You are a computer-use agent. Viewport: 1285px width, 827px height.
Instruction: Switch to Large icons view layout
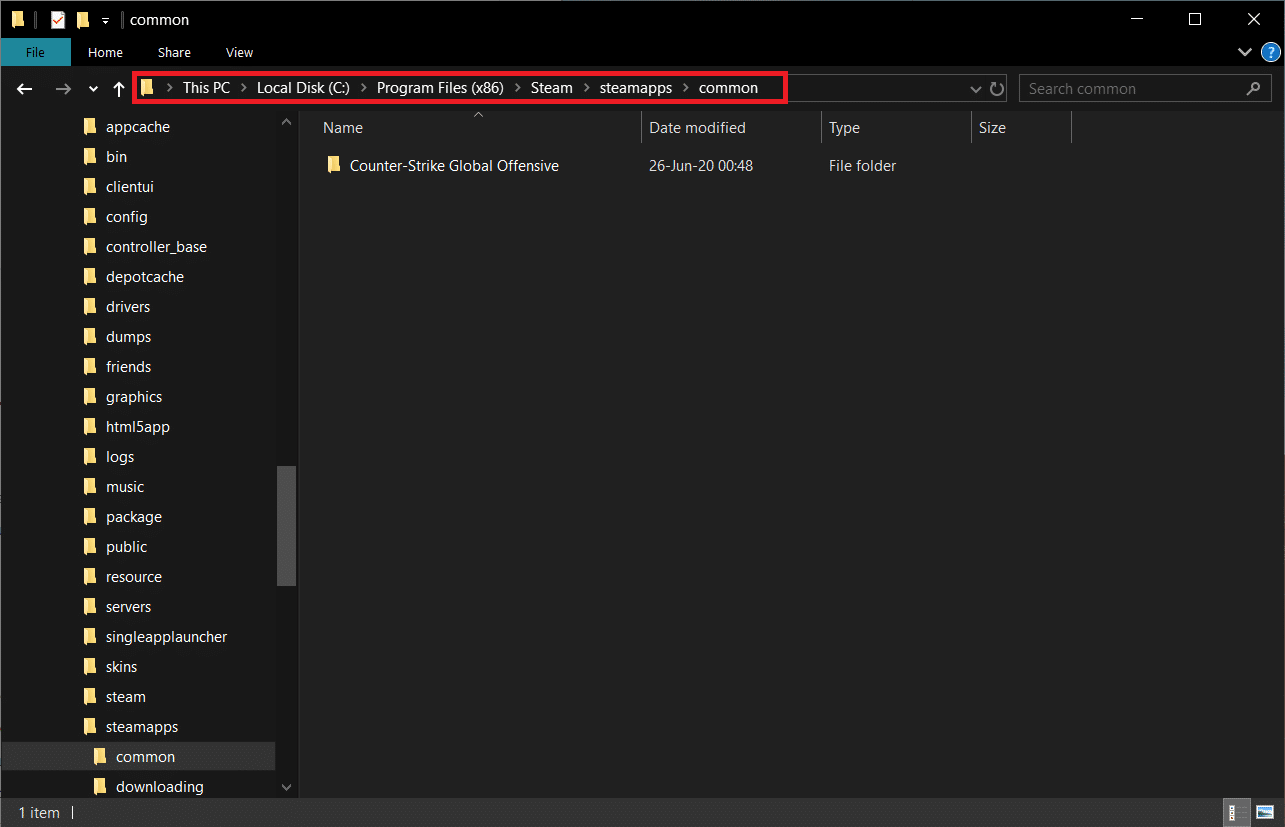[x=1263, y=812]
